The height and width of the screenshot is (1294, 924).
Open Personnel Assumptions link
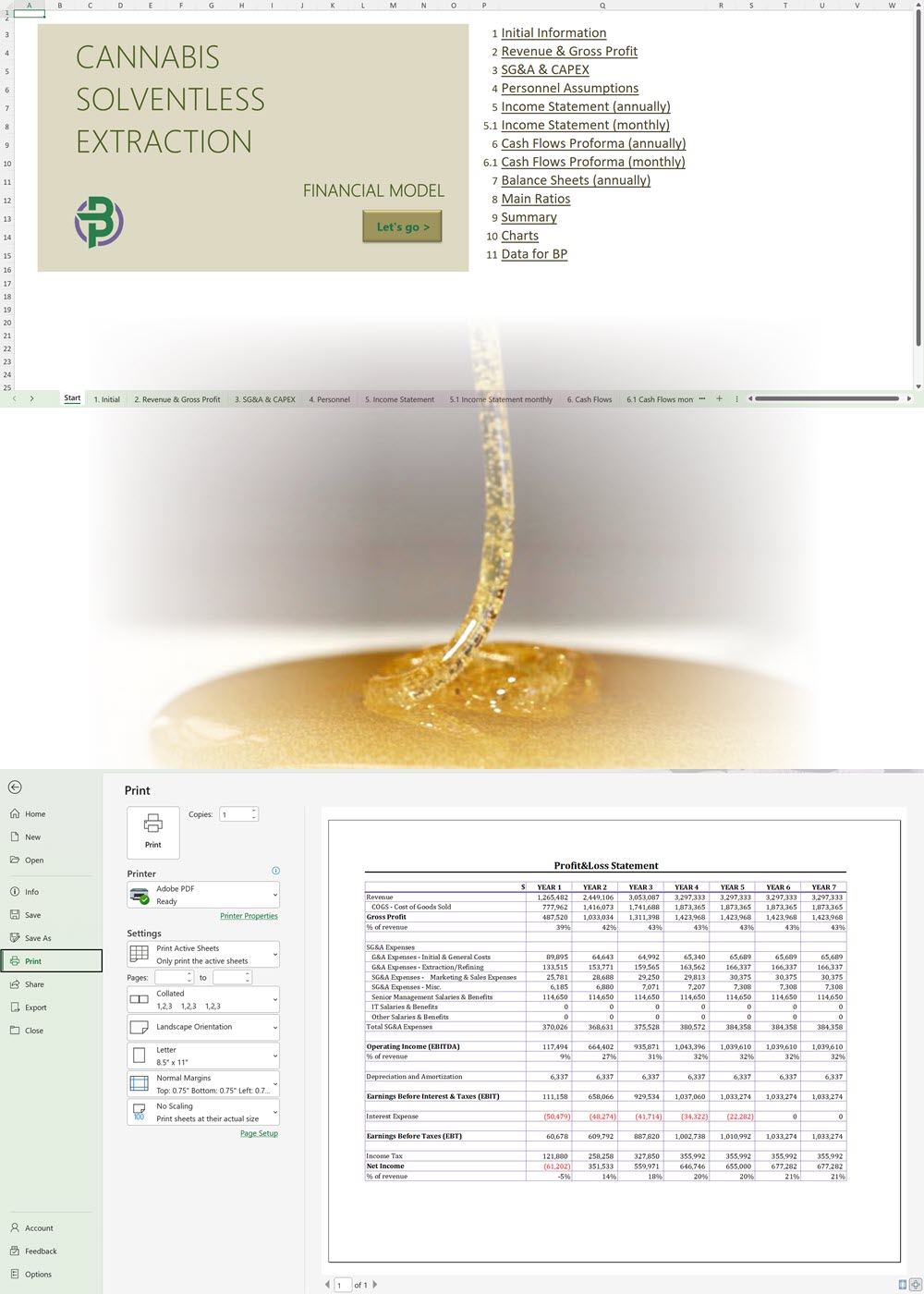pos(569,89)
